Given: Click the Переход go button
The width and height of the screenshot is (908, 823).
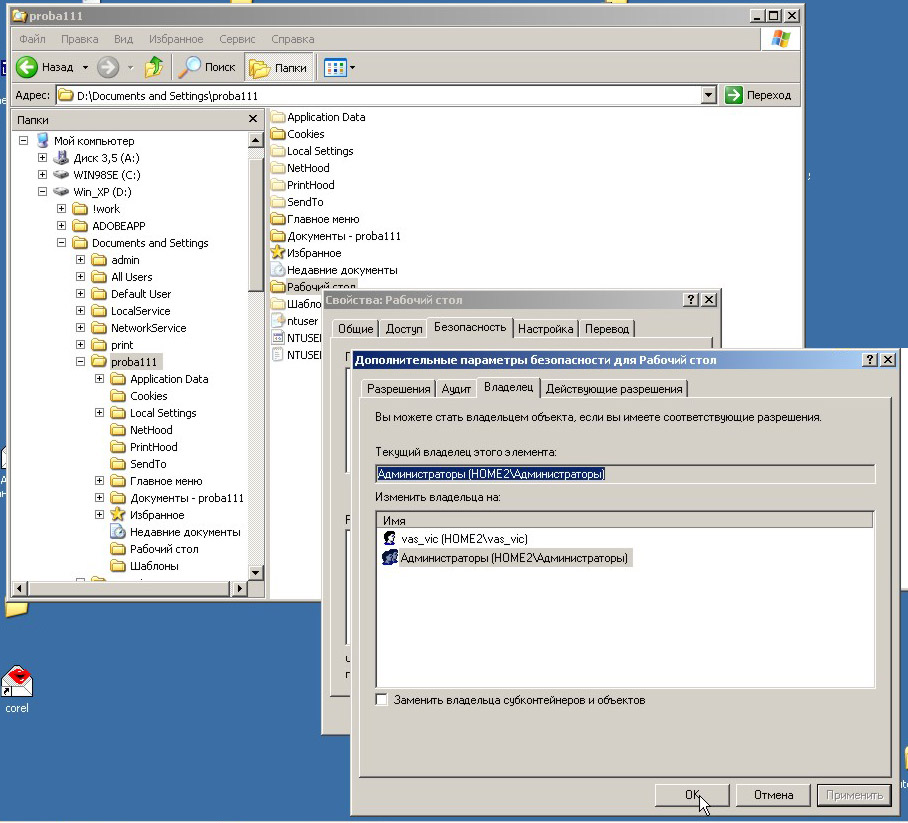Looking at the screenshot, I should (x=759, y=95).
